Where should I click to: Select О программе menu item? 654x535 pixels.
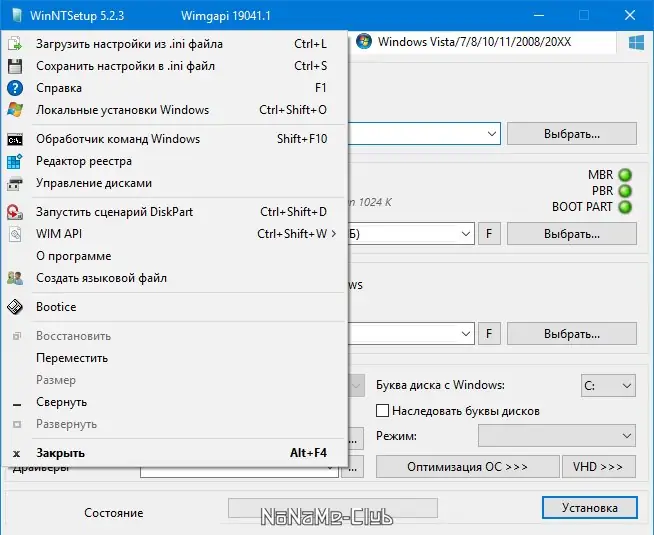(x=176, y=256)
